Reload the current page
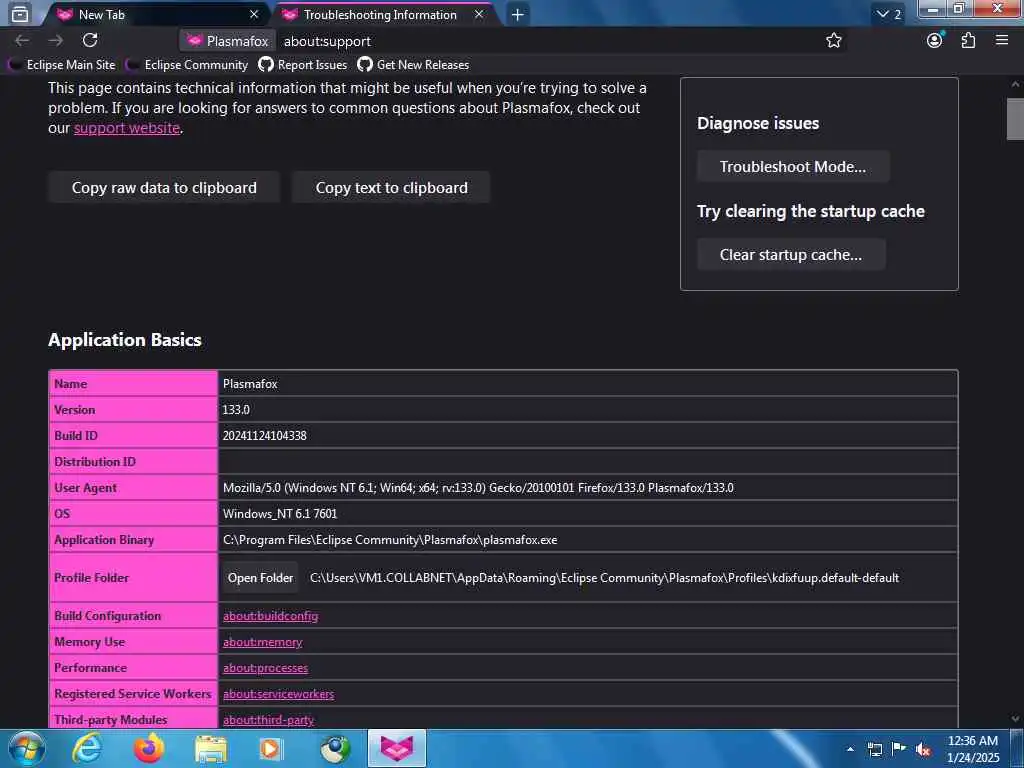Screen dimensions: 1024x768 pos(90,40)
